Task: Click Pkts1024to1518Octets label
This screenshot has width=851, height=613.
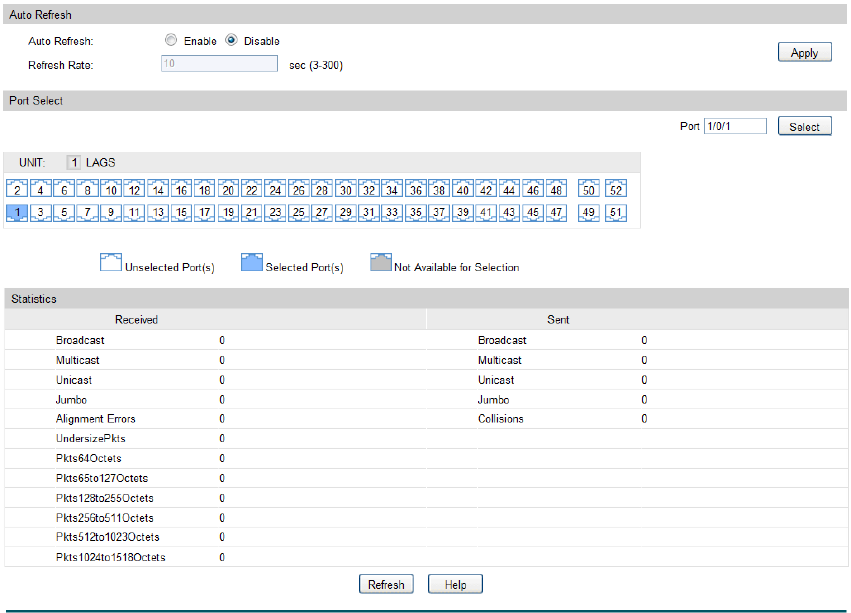Action: [111, 558]
